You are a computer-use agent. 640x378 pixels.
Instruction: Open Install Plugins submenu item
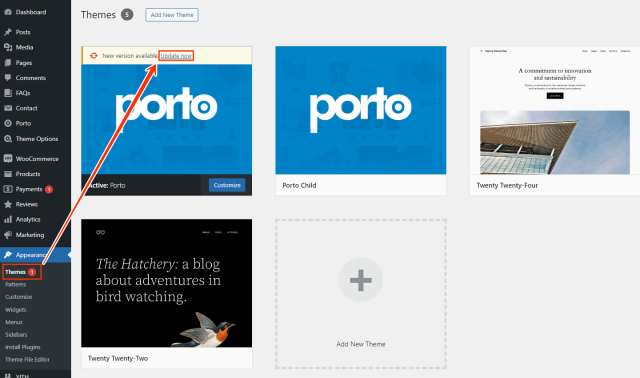[22, 347]
